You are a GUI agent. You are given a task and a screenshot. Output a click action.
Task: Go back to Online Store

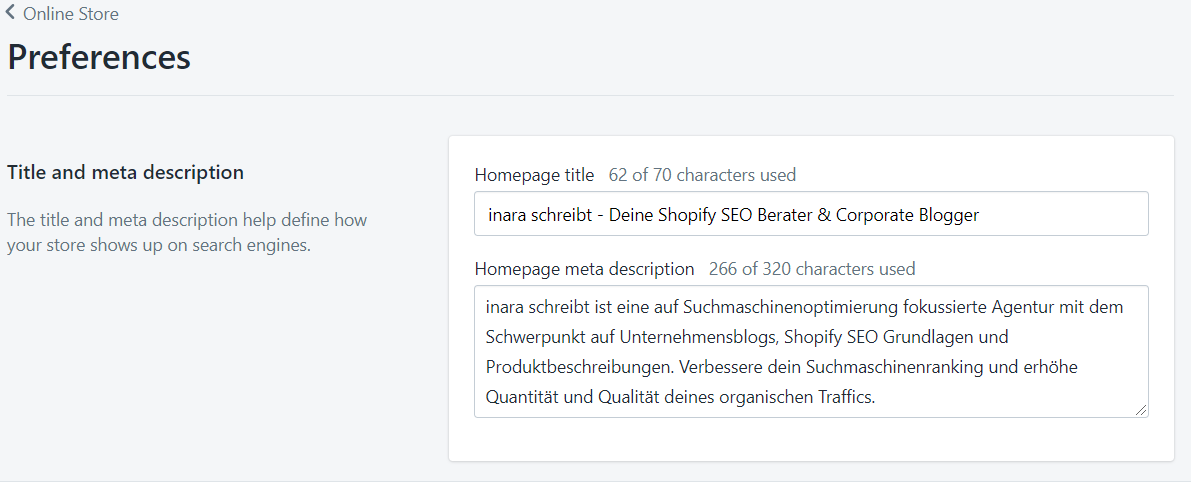[70, 14]
